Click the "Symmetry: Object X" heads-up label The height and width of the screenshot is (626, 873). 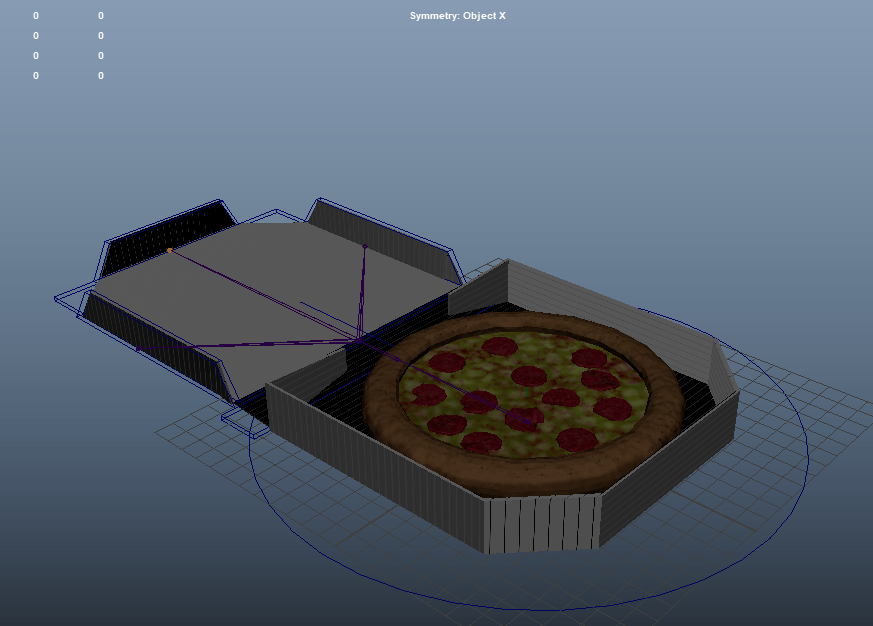[x=458, y=16]
